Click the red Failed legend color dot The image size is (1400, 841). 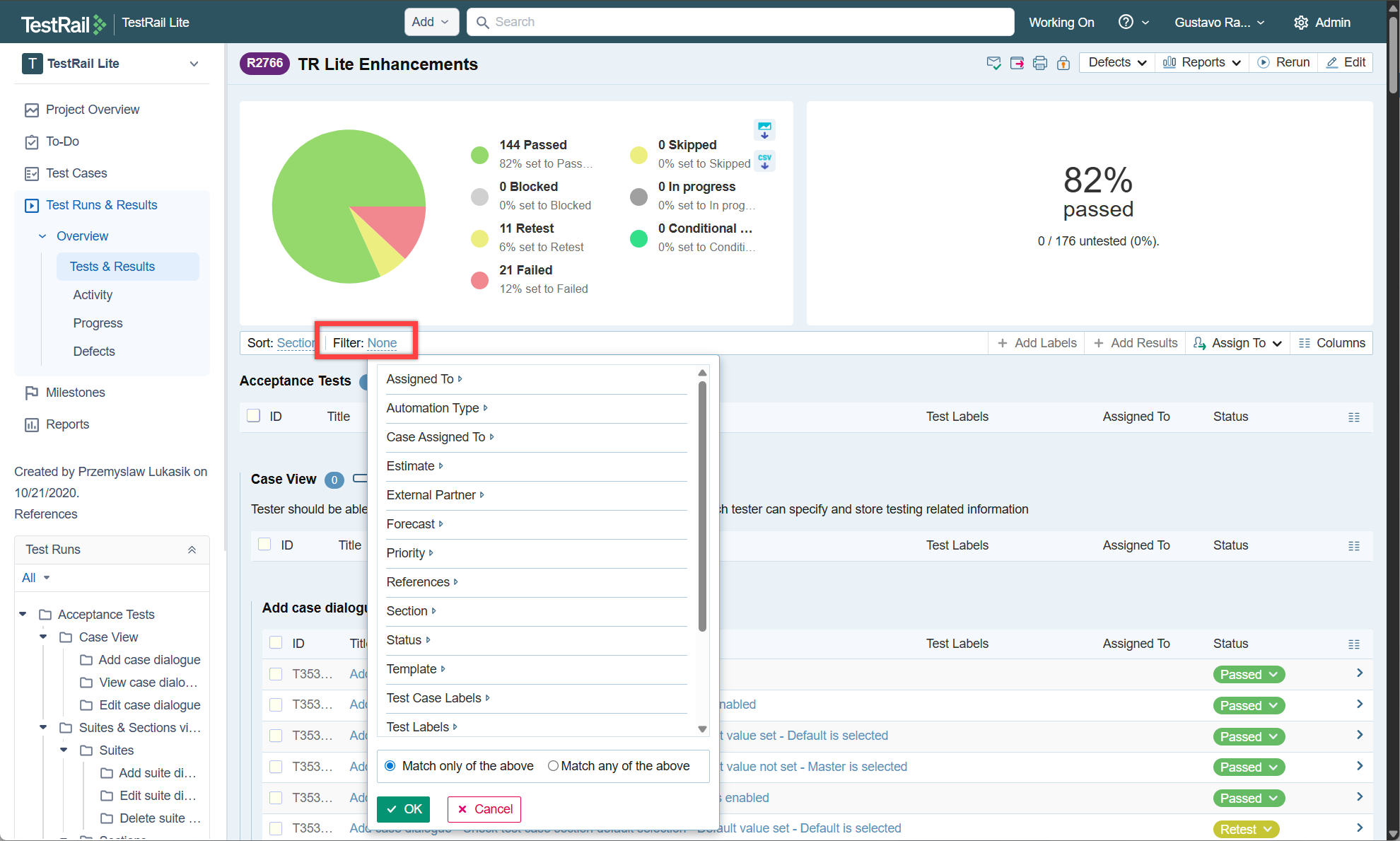pyautogui.click(x=480, y=280)
